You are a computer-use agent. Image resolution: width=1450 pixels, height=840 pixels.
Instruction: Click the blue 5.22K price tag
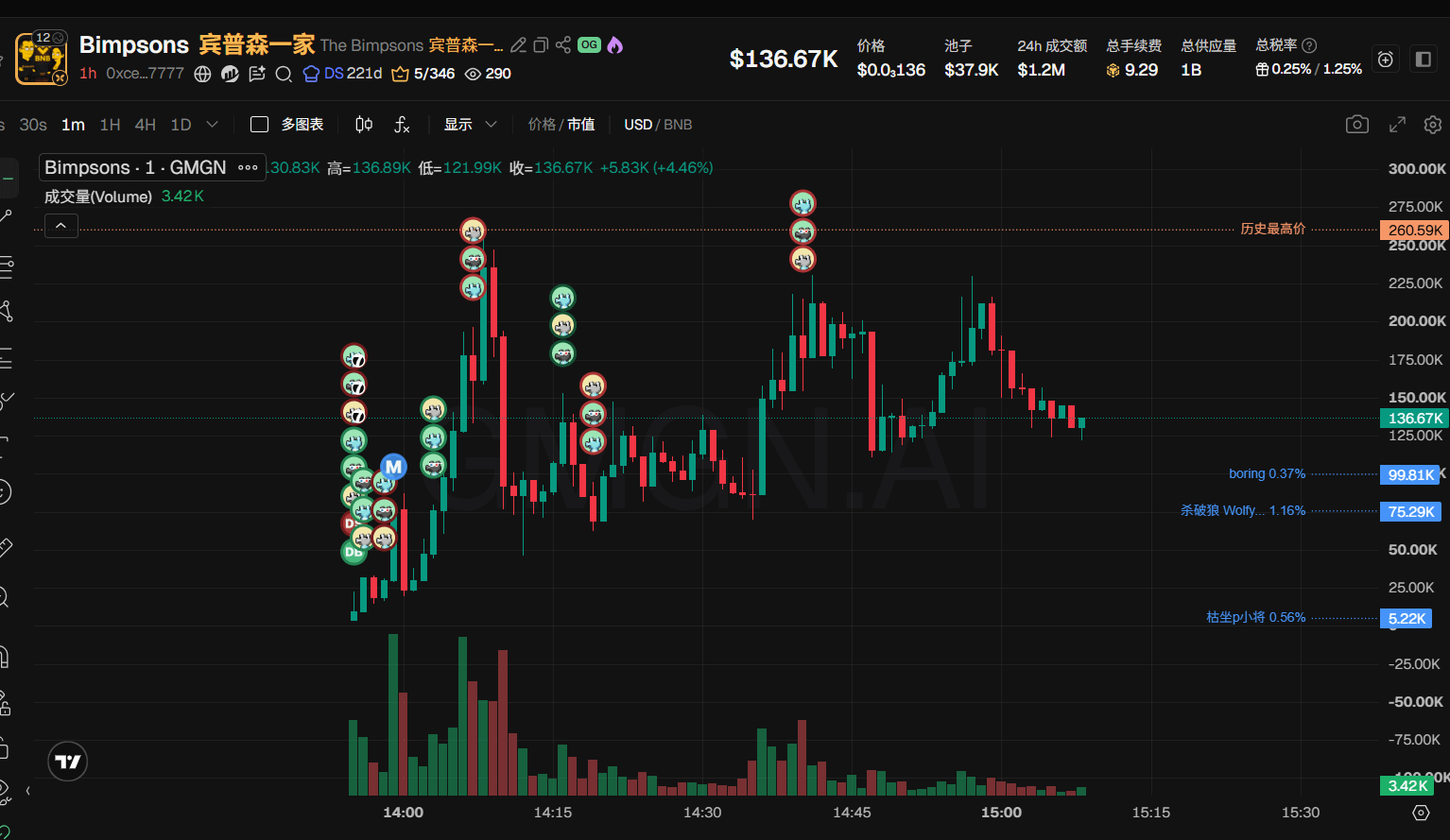point(1406,618)
